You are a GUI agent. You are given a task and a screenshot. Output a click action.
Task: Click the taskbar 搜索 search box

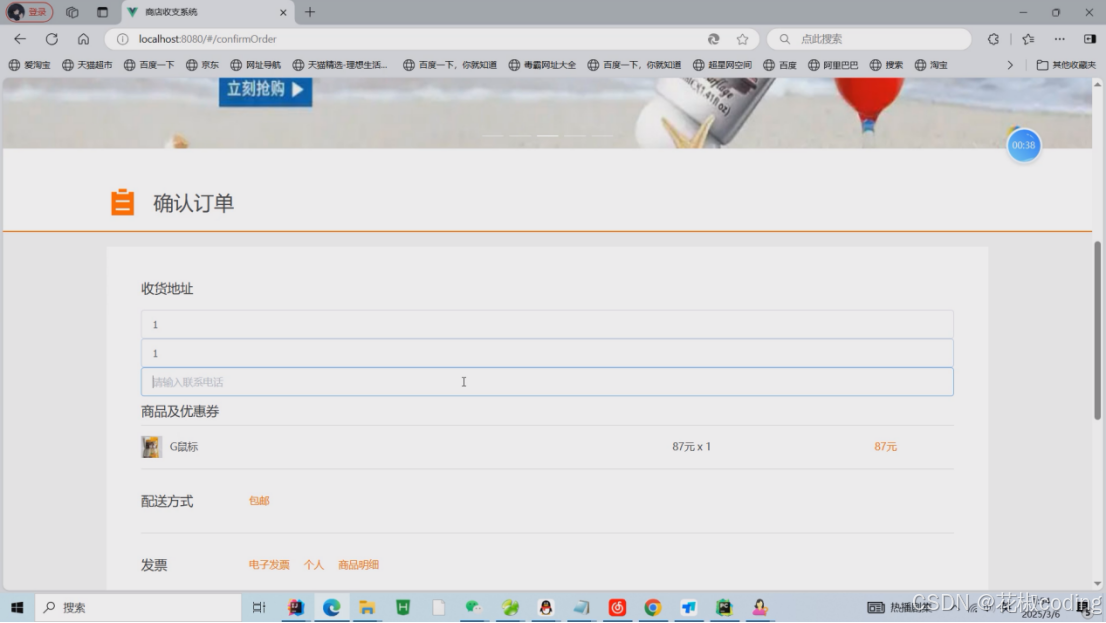click(x=138, y=607)
